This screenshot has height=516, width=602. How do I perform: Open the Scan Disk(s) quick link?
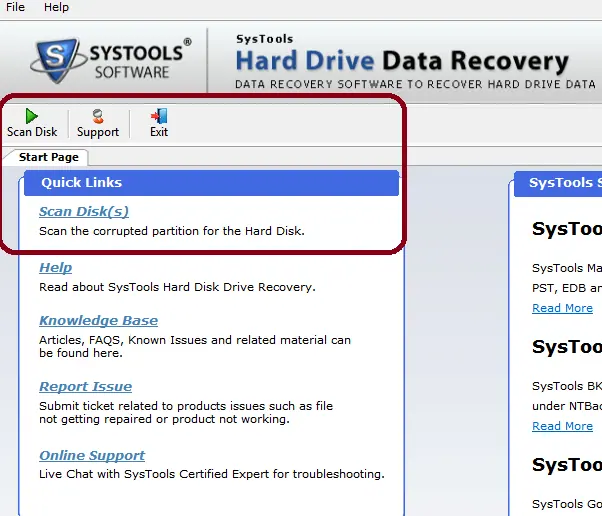point(84,212)
